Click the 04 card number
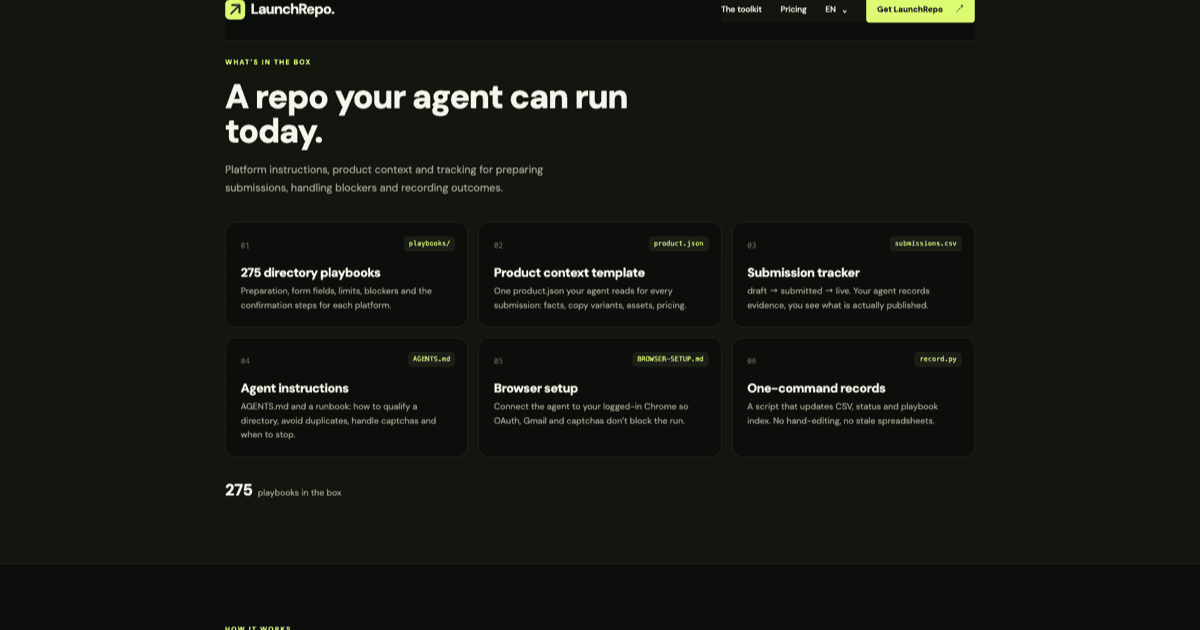 pos(245,361)
